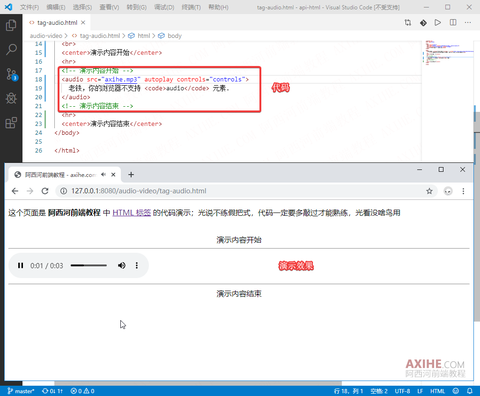Image resolution: width=480 pixels, height=396 pixels.
Task: Open a new browser tab
Action: (x=131, y=175)
